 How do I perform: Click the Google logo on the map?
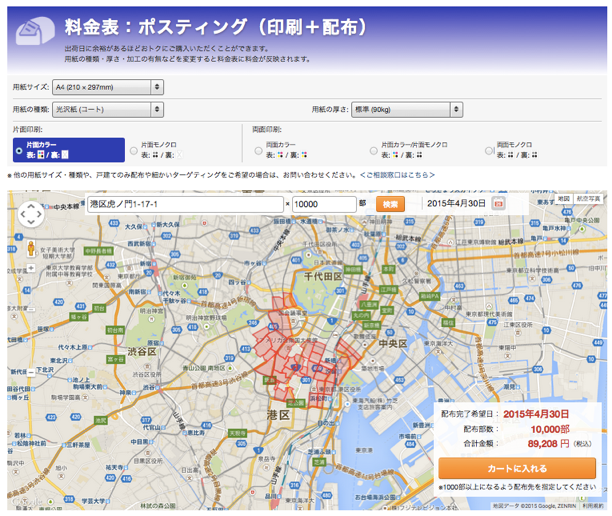[x=27, y=501]
